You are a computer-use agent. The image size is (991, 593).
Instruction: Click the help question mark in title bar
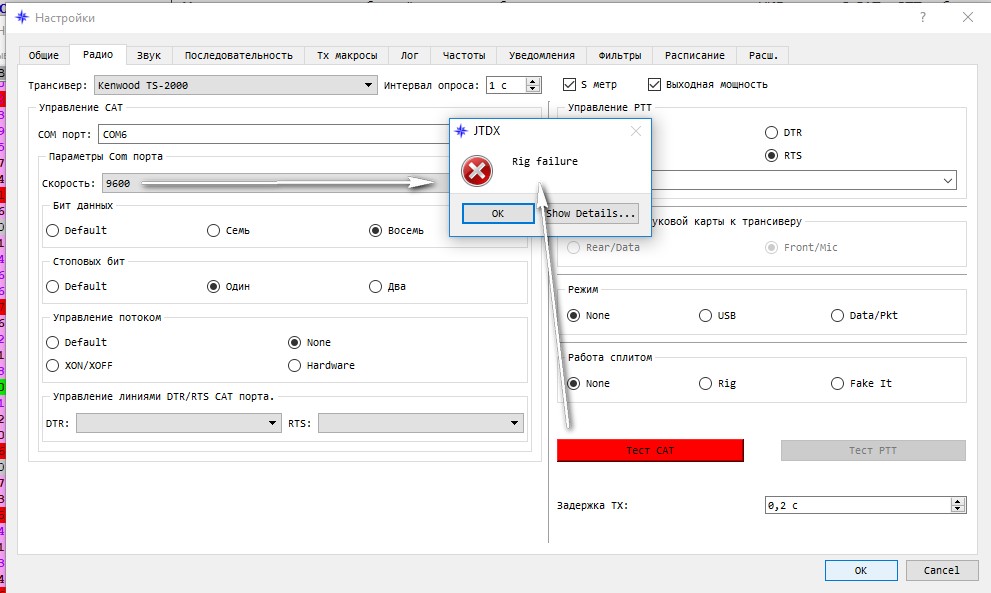pos(922,17)
